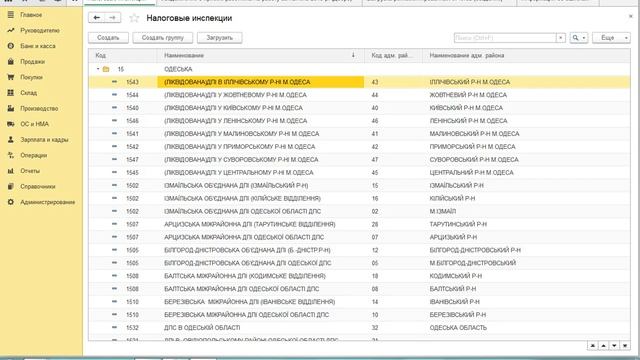Open Операции icon

(11, 155)
